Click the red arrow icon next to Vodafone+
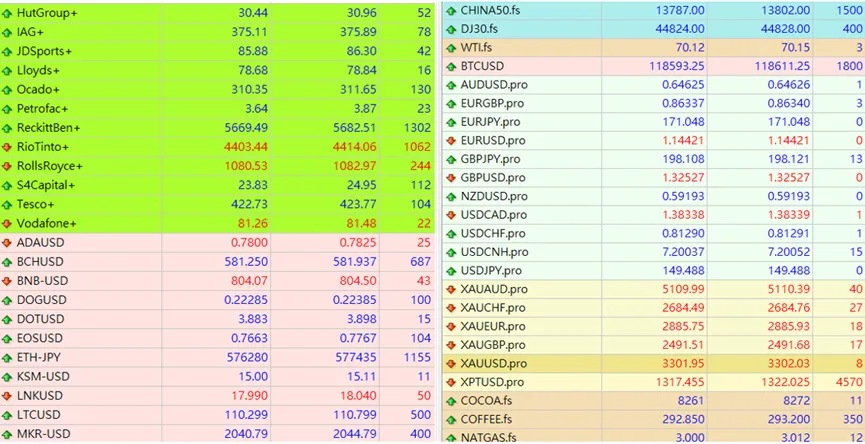The image size is (865, 444). click(7, 224)
